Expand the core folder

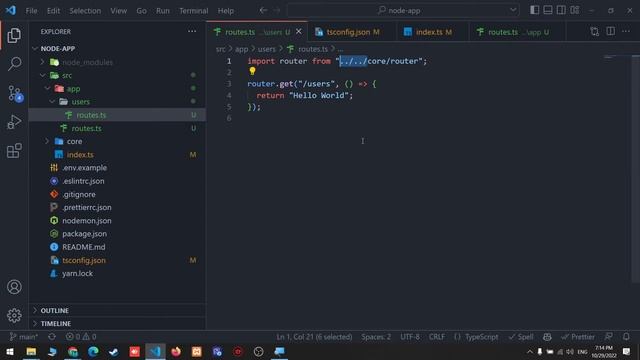click(47, 141)
